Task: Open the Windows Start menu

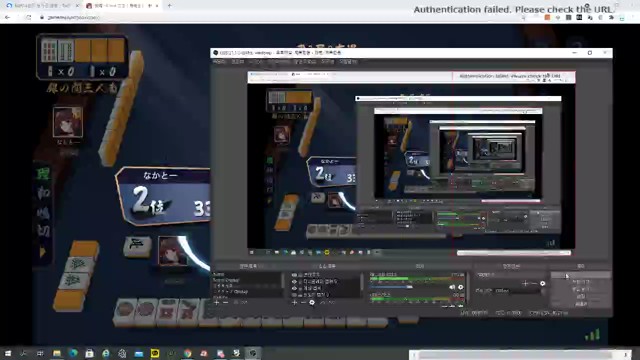Action: [x=8, y=353]
